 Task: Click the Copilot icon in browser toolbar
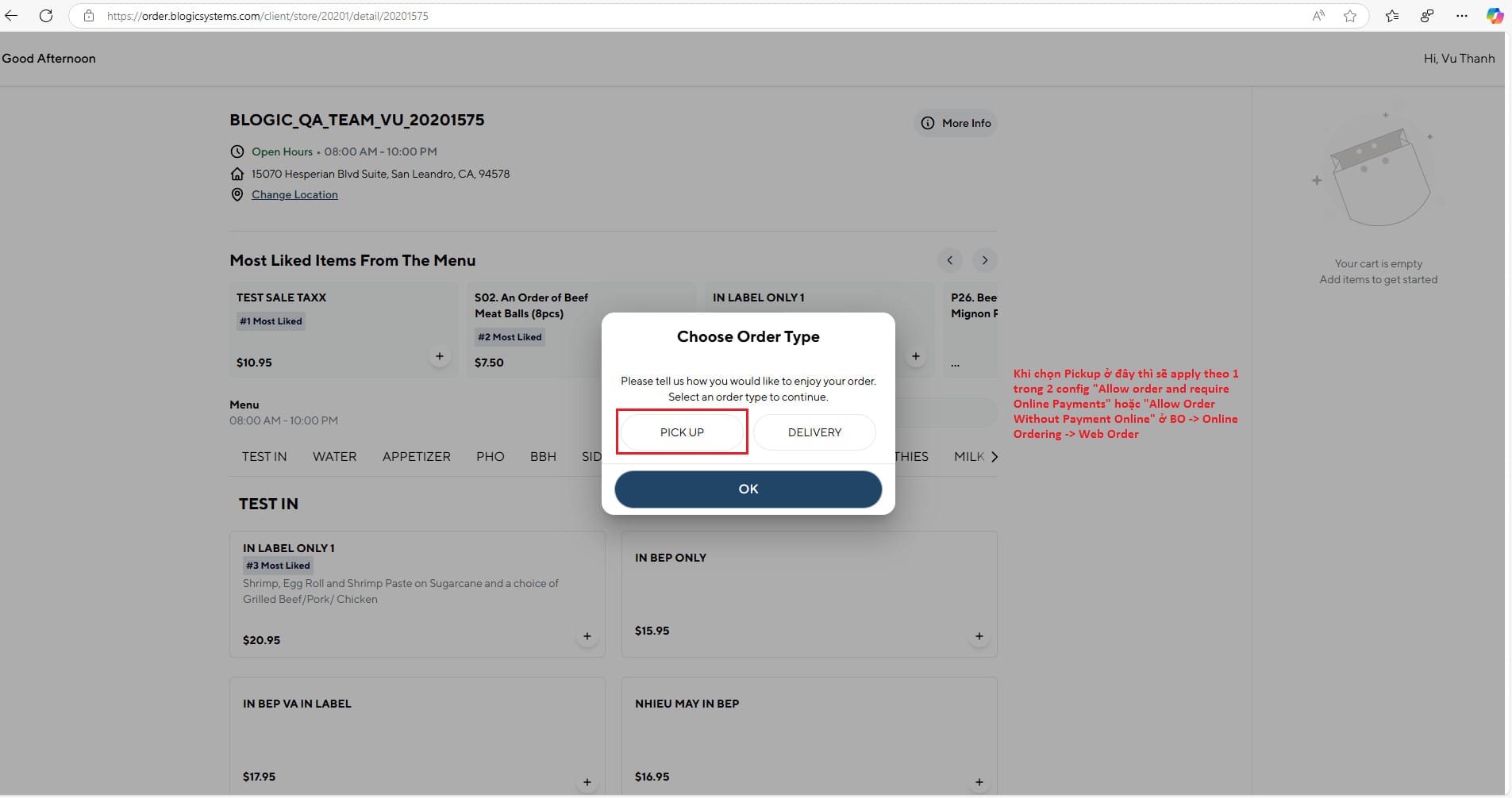1495,16
